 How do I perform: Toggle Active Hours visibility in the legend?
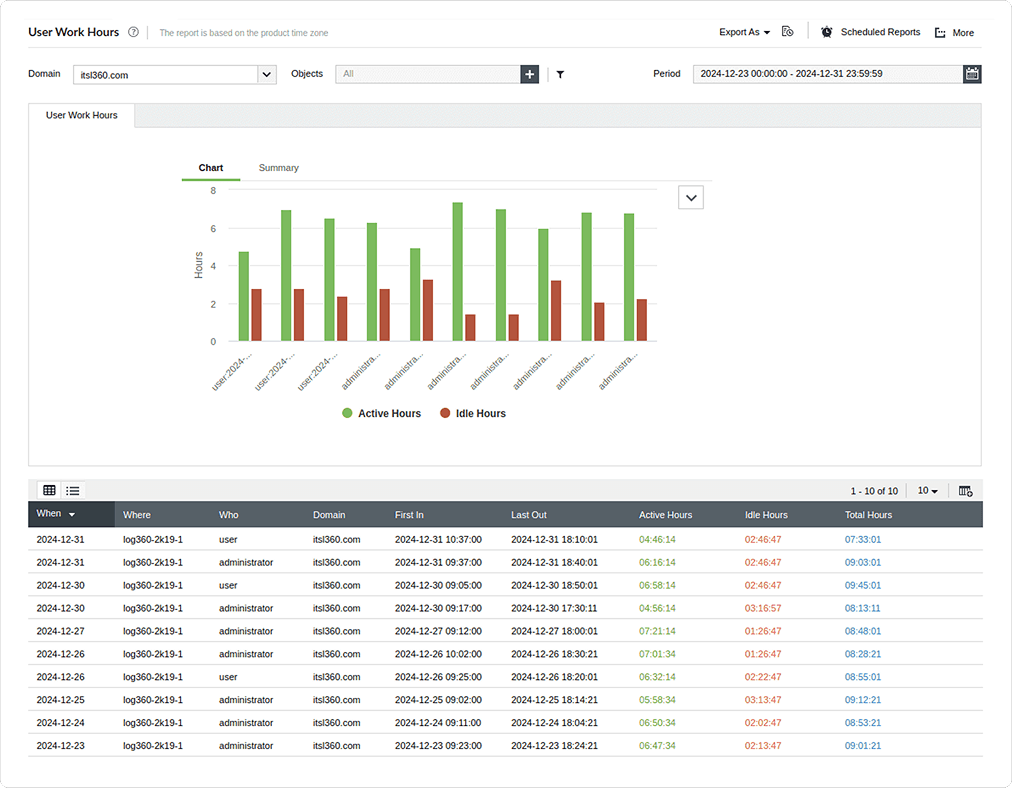381,413
